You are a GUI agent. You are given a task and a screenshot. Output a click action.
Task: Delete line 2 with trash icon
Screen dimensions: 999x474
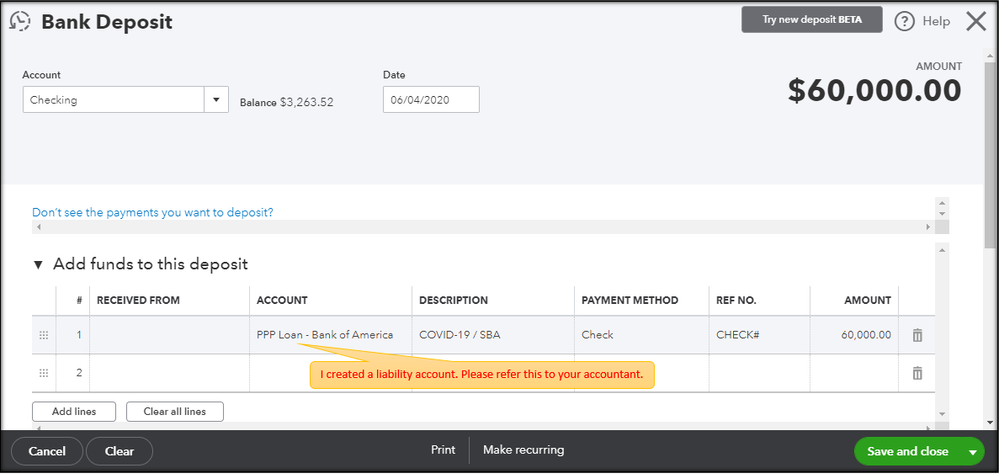[x=917, y=373]
